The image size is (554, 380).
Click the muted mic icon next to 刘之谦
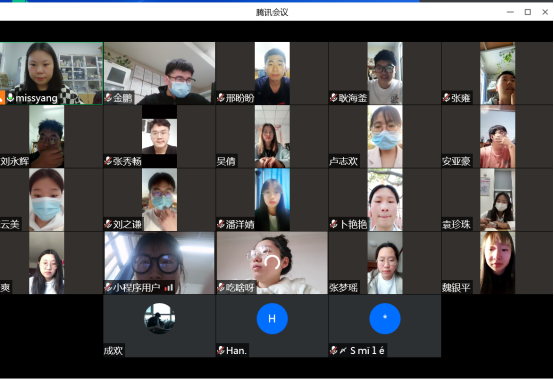[x=108, y=224]
